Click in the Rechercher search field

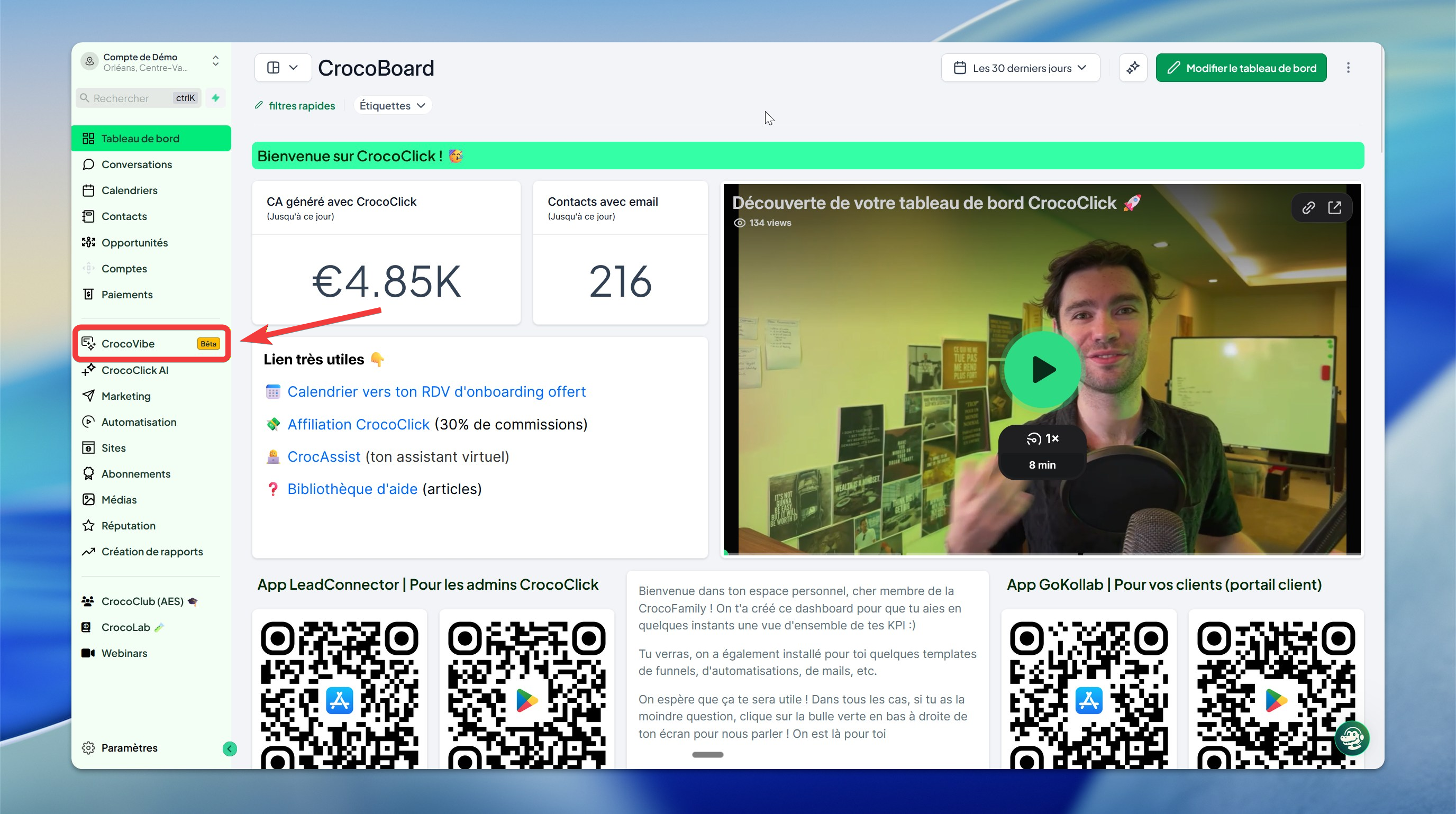(139, 98)
